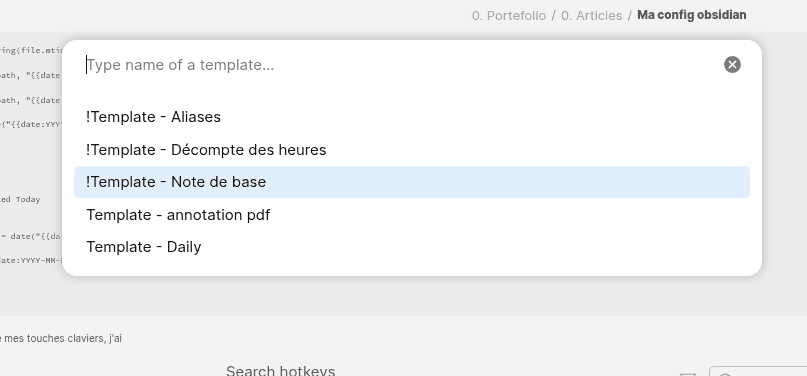The width and height of the screenshot is (807, 376).
Task: Focus the 'Type name of a template' input
Action: 401,65
